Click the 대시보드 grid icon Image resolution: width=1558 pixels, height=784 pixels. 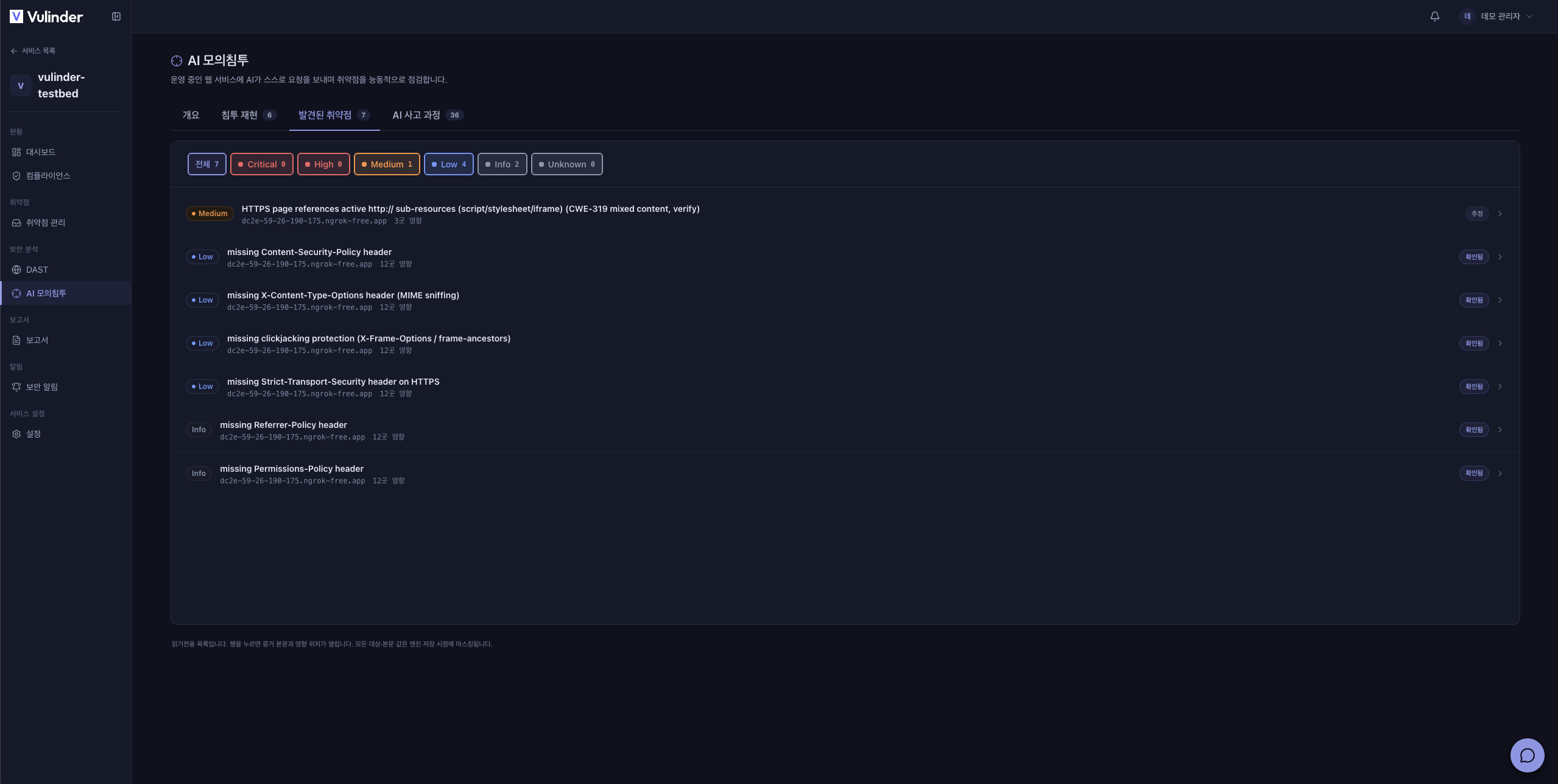(16, 152)
